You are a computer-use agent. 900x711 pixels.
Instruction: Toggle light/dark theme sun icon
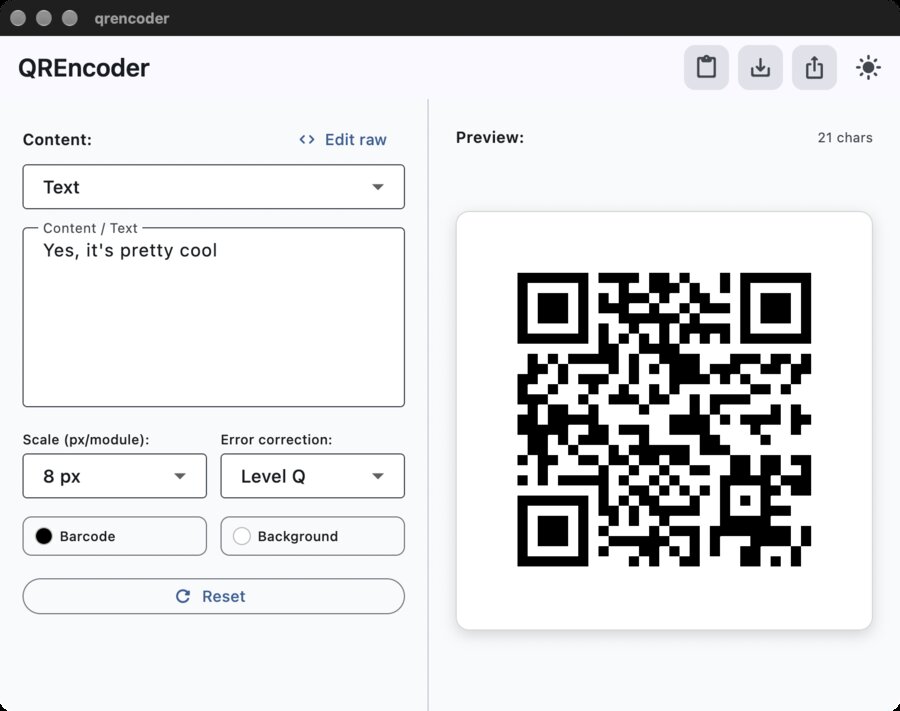pos(868,68)
